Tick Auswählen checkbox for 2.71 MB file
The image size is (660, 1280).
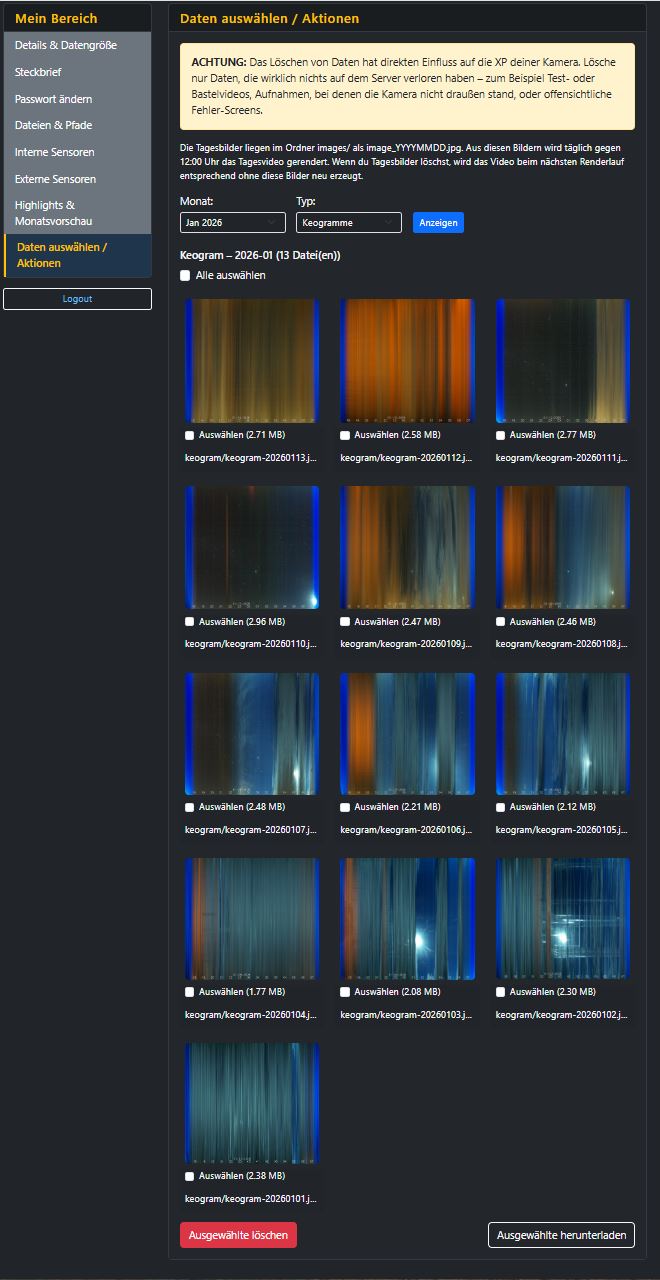(190, 436)
